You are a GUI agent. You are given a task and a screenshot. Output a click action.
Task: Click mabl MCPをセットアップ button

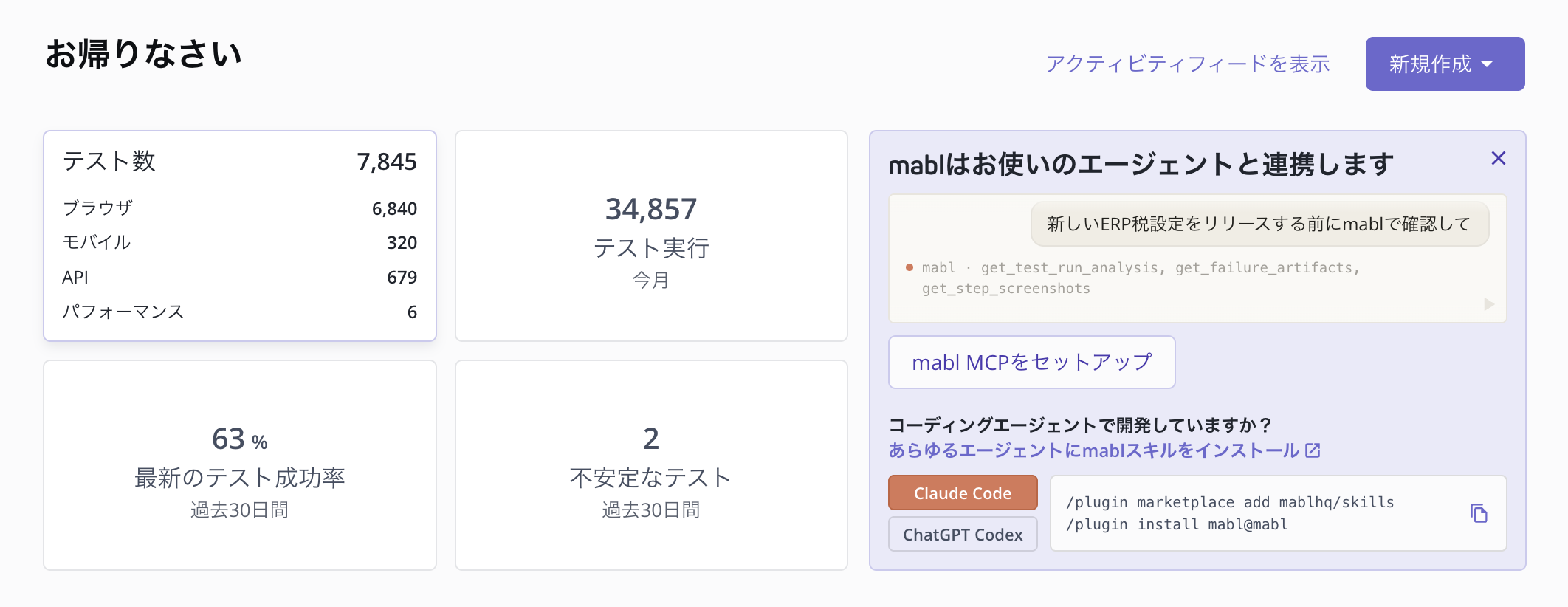(1031, 363)
